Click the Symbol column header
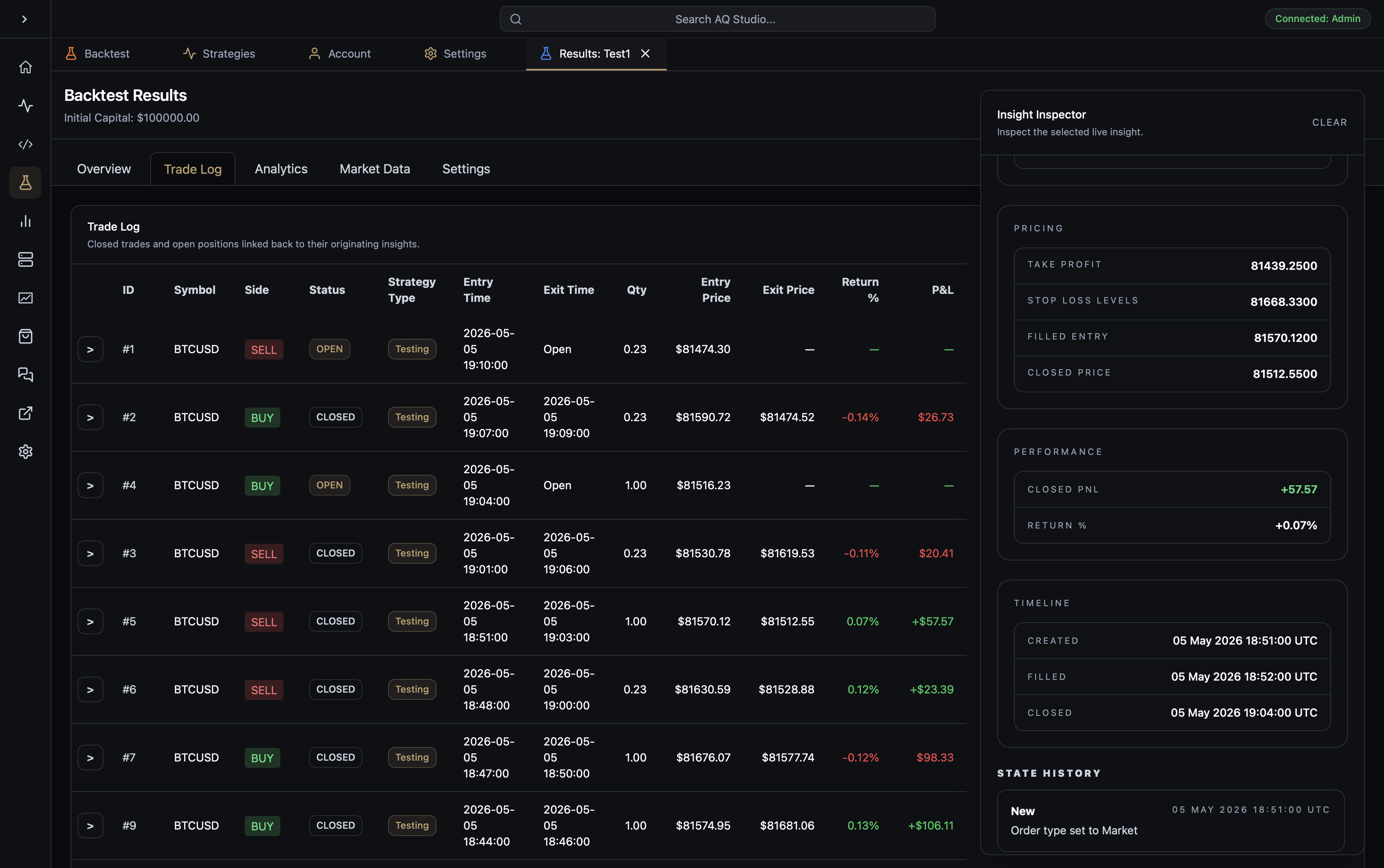The width and height of the screenshot is (1384, 868). point(195,290)
